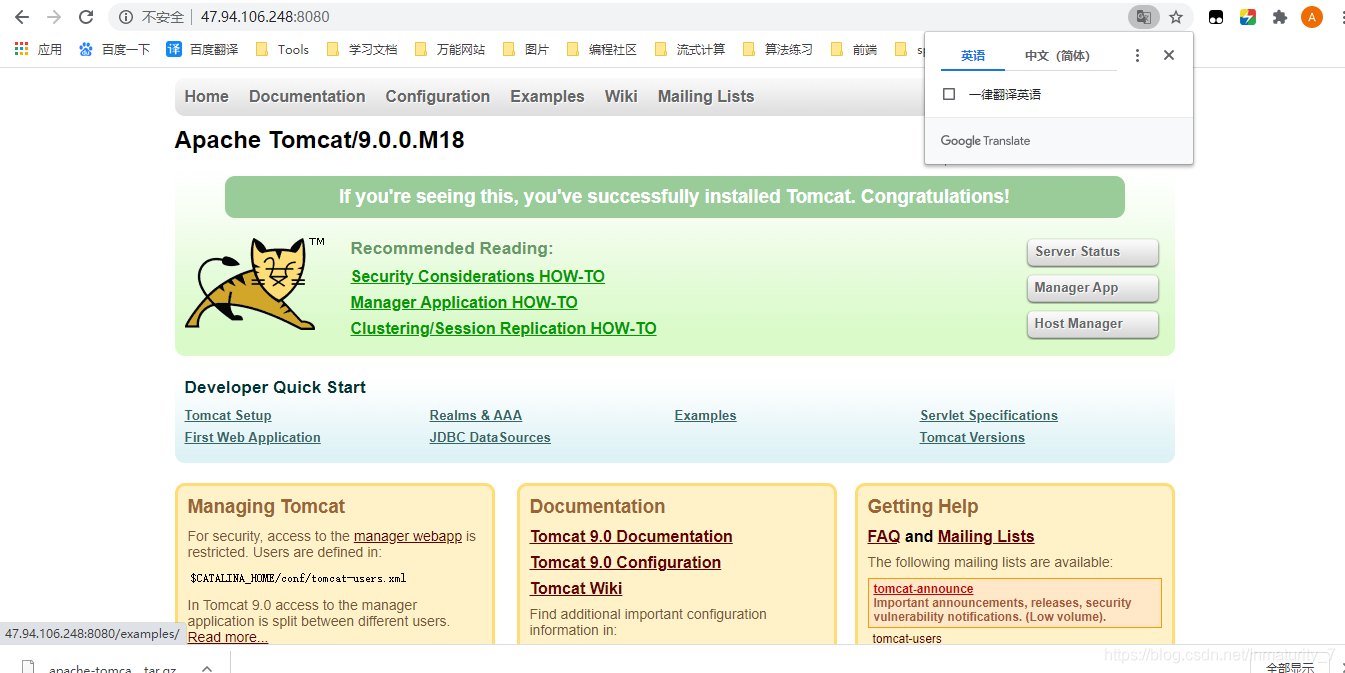The width and height of the screenshot is (1345, 673).
Task: Open the Tomcat Setup link
Action: pos(228,415)
